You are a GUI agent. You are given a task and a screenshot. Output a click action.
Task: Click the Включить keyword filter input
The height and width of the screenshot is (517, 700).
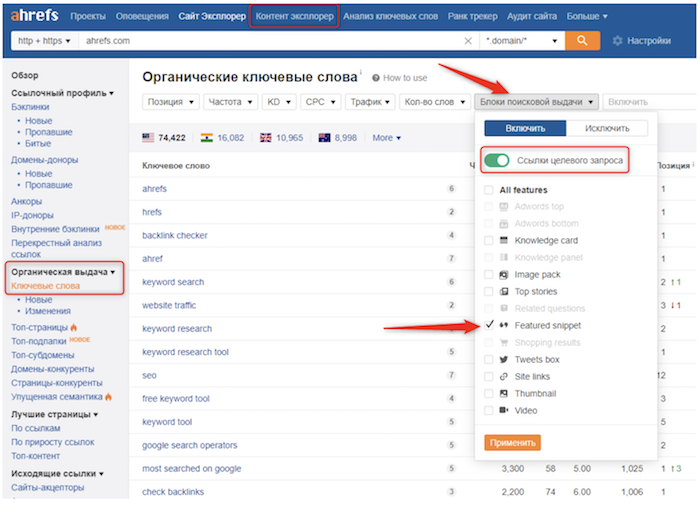(650, 102)
